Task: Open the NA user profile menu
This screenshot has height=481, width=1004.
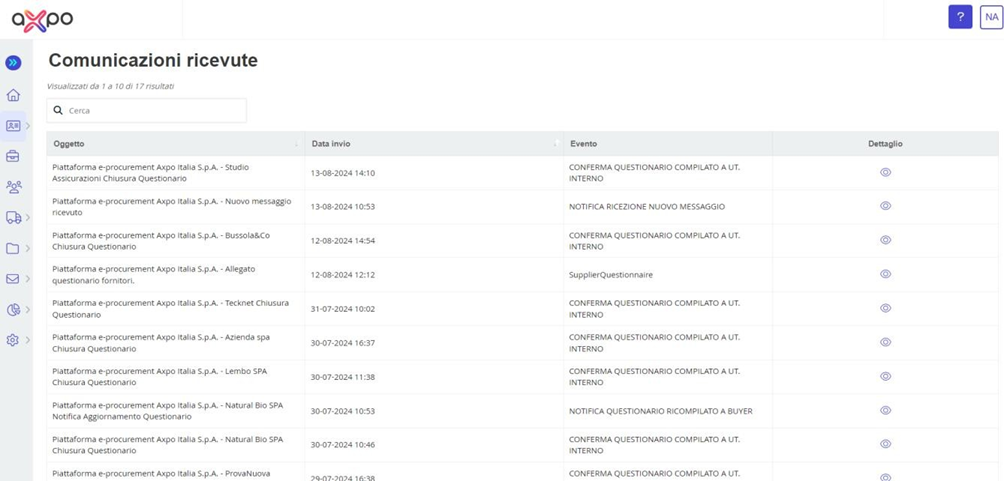Action: point(991,17)
